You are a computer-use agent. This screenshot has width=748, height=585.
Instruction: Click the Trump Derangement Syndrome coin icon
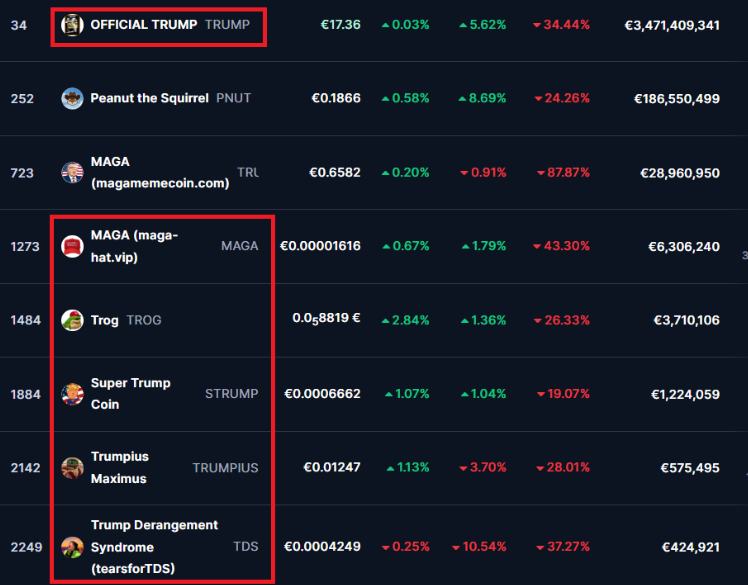tap(72, 547)
